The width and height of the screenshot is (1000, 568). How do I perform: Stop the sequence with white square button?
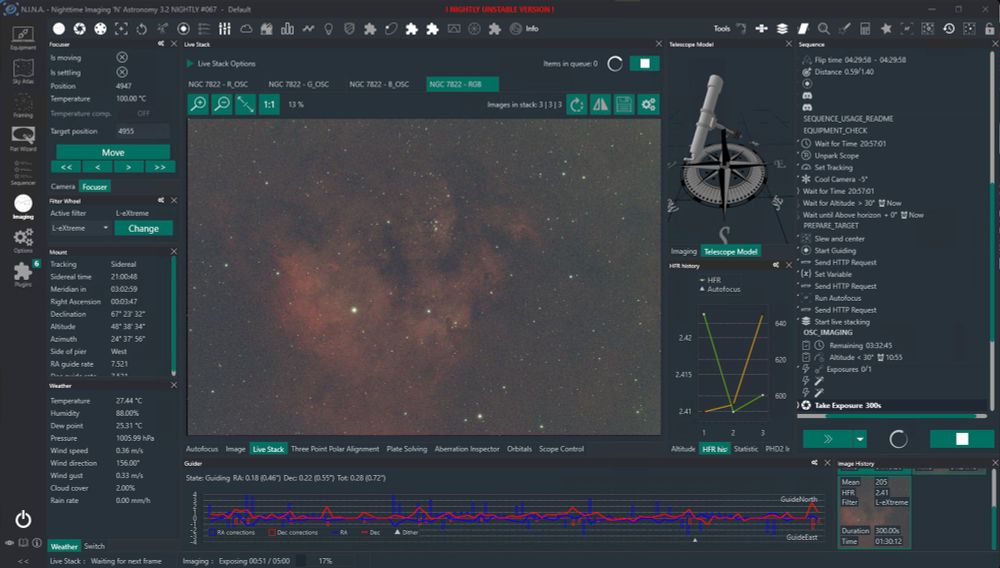coord(962,439)
